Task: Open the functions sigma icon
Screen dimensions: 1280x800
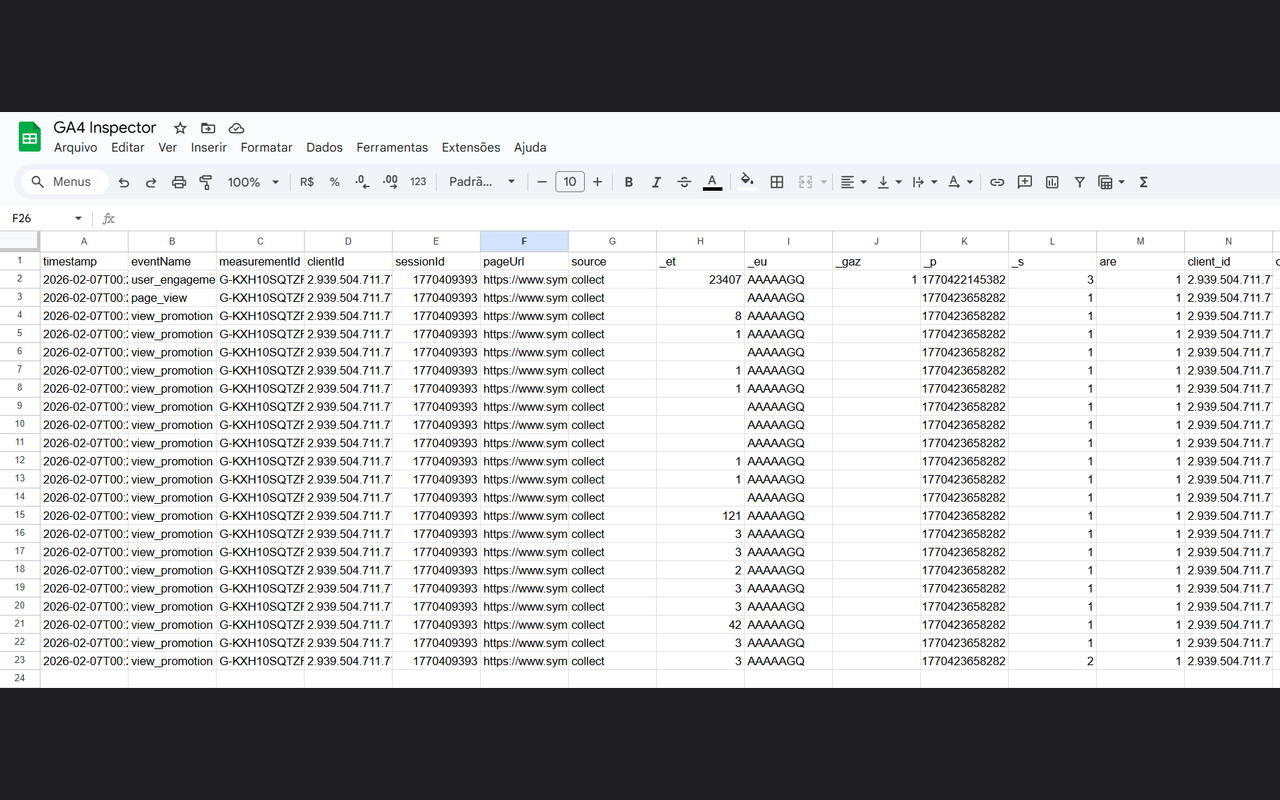Action: 1143,182
